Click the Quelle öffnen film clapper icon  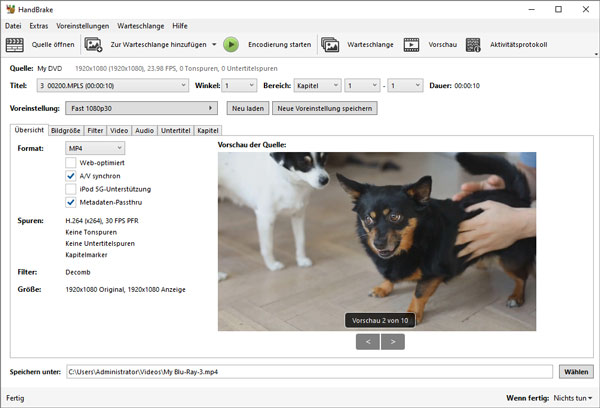(x=15, y=45)
